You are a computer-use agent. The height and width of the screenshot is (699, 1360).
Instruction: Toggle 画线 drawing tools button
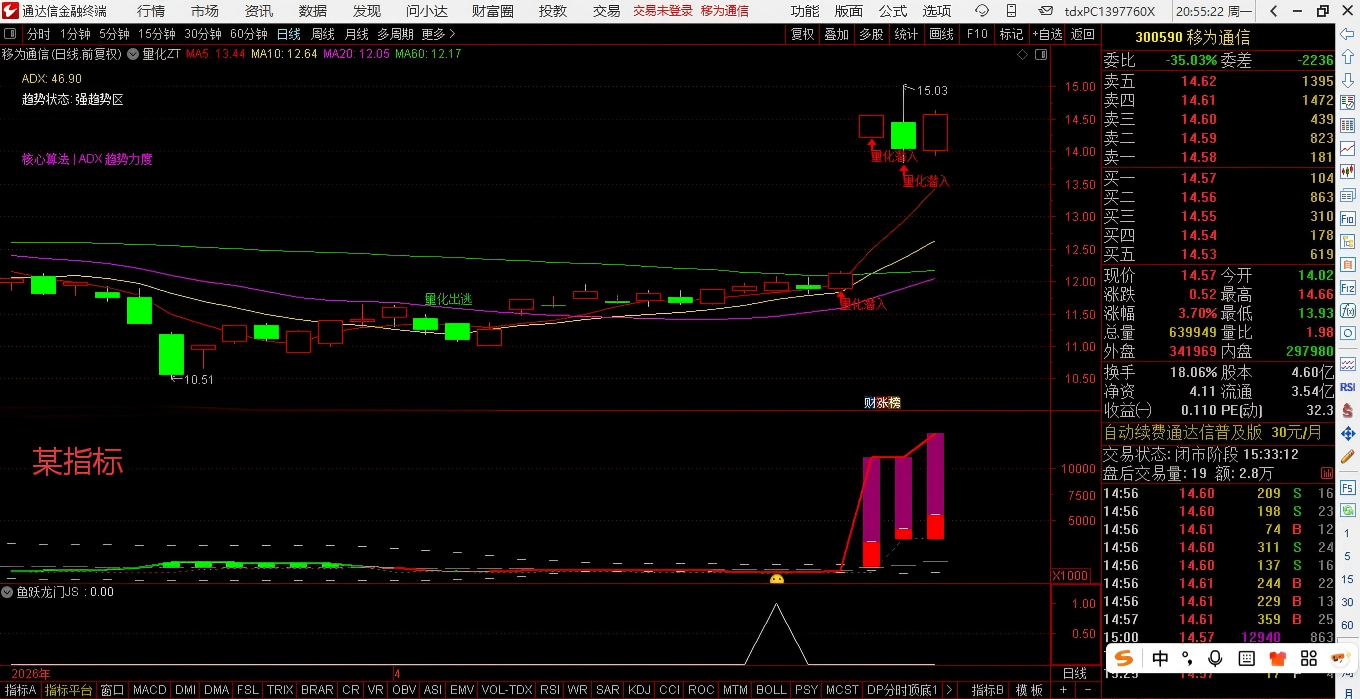tap(941, 34)
